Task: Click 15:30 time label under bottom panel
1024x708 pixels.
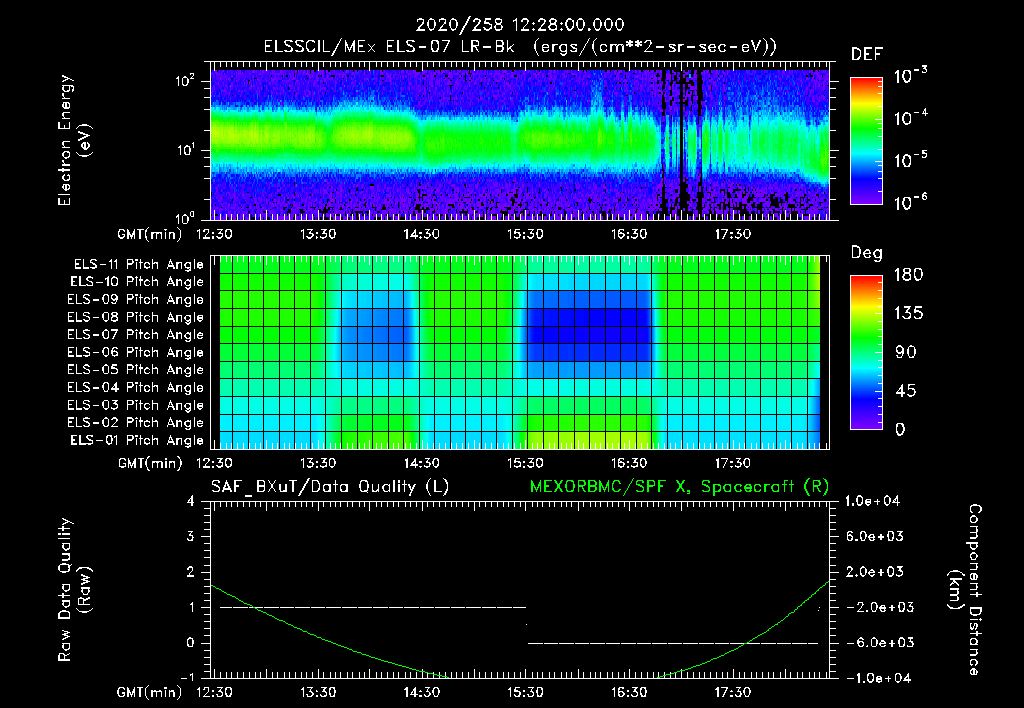Action: point(525,693)
